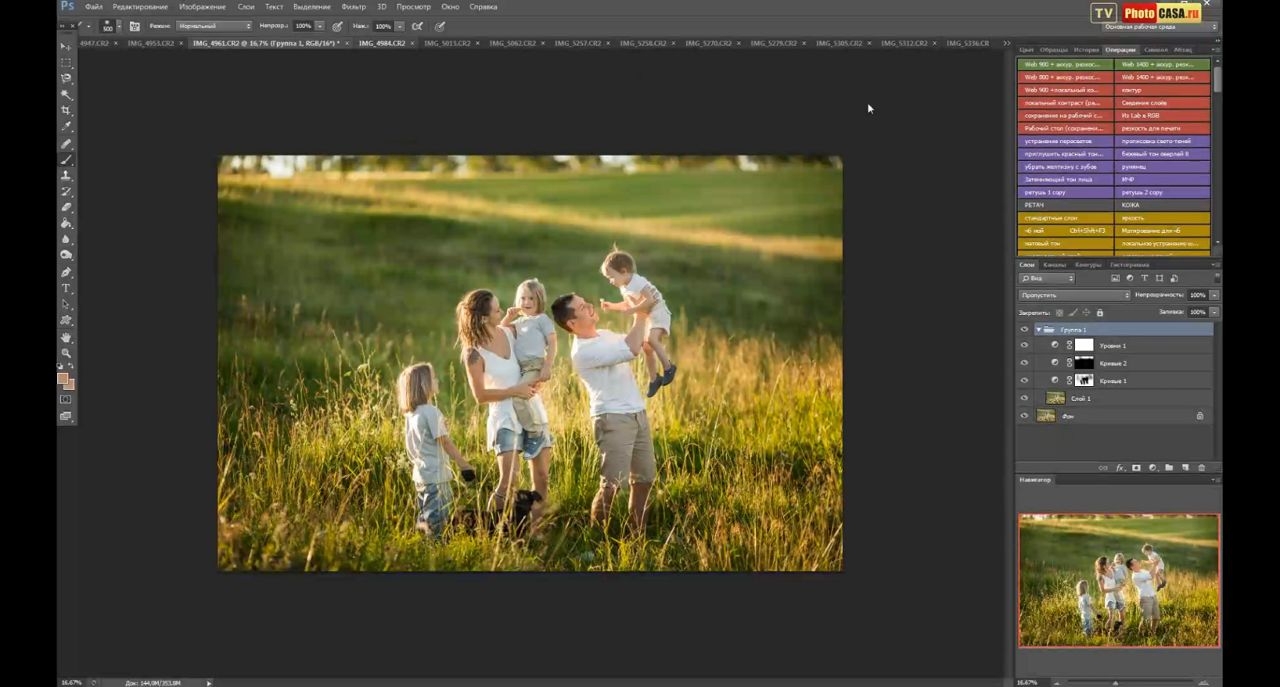1280x687 pixels.
Task: Toggle lock transparent pixels in Layers panel
Action: 1059,312
